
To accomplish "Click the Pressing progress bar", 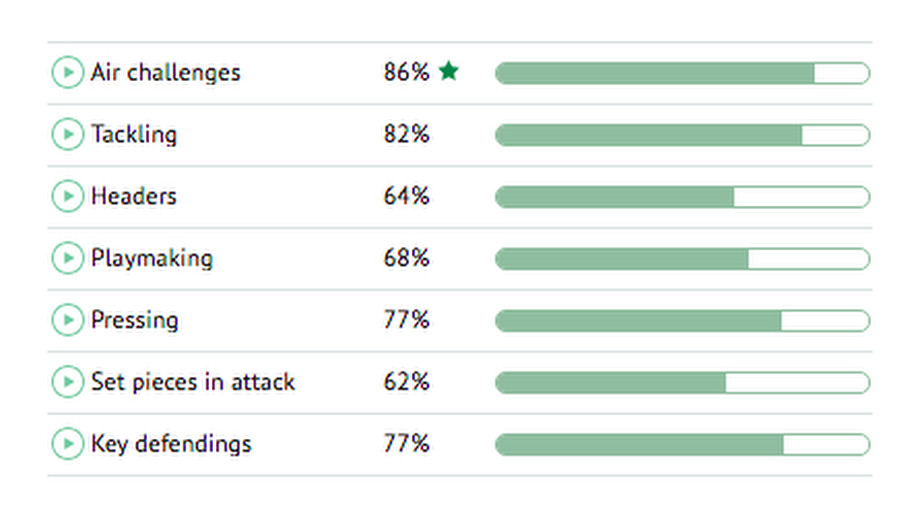I will tap(682, 320).
